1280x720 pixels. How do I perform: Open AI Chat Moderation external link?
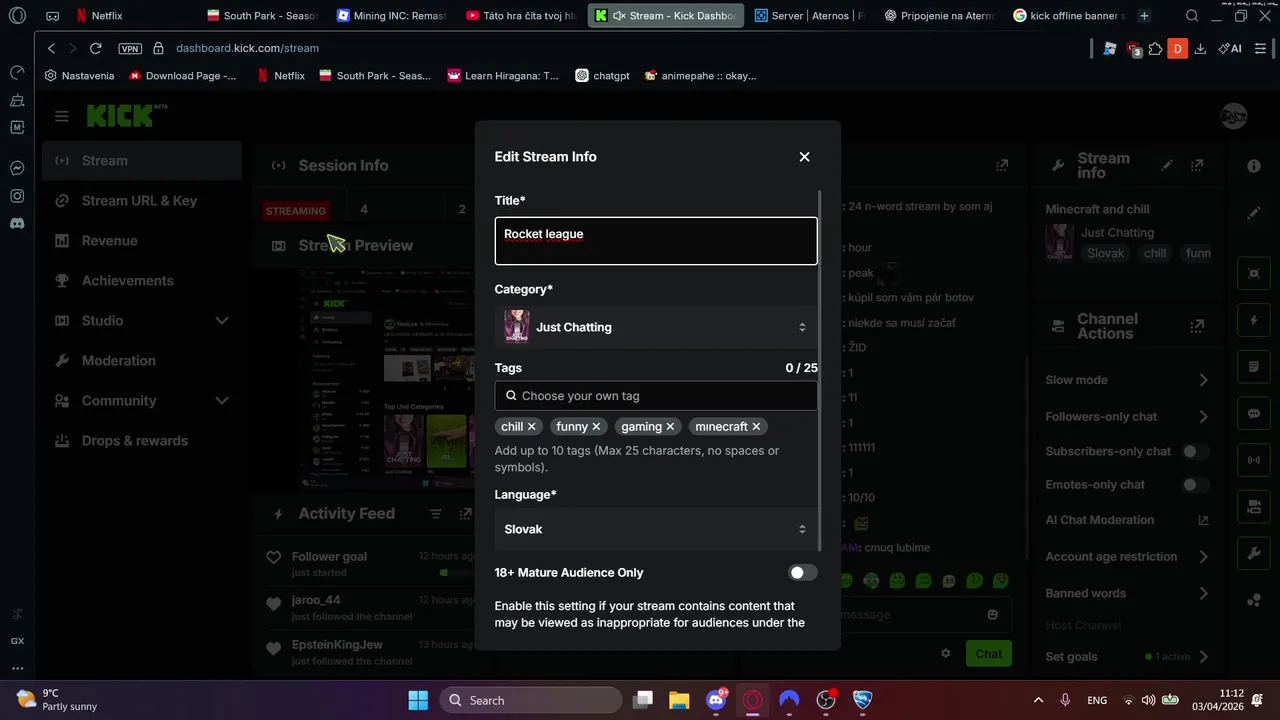tap(1203, 521)
